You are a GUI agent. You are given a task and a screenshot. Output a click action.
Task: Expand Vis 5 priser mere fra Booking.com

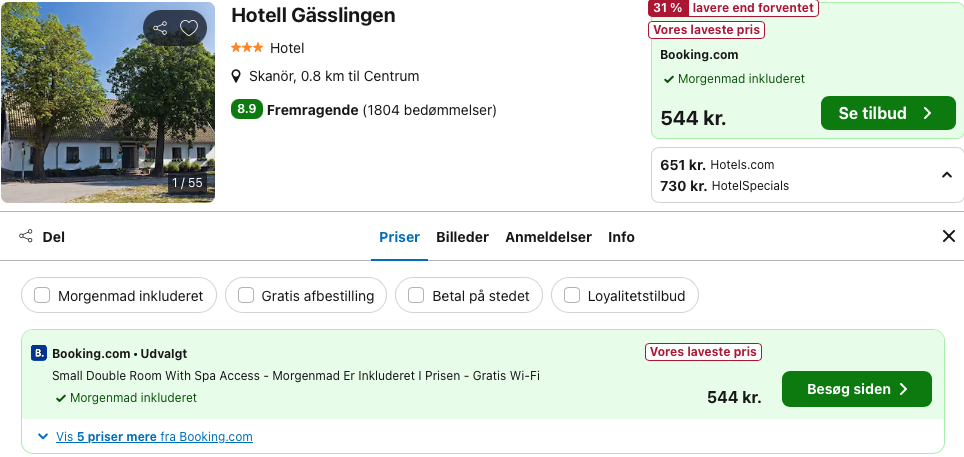[x=154, y=437]
